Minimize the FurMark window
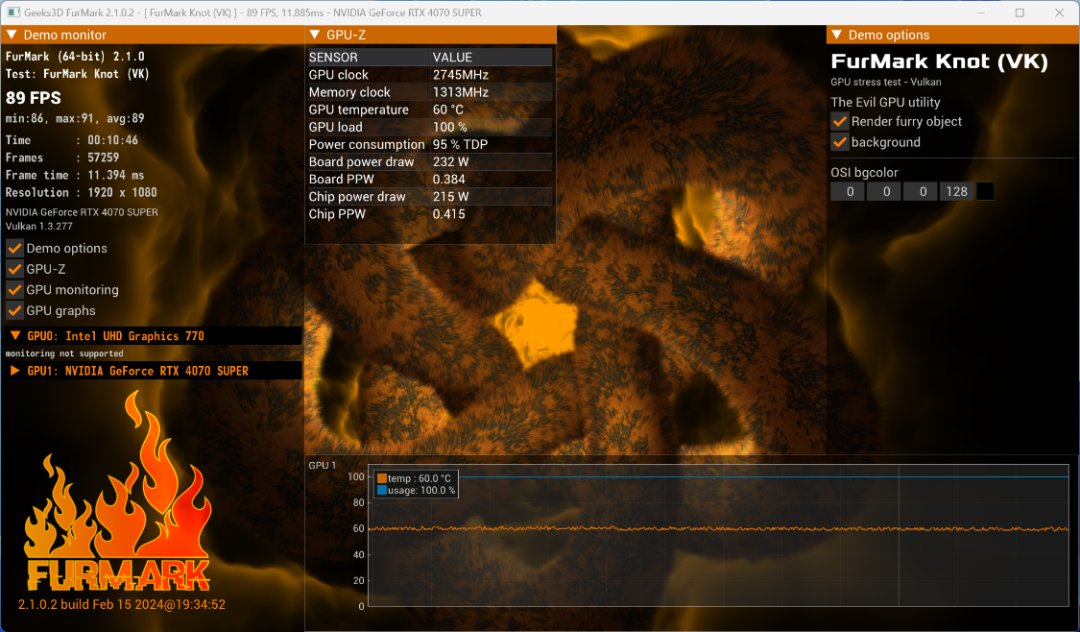 click(981, 12)
